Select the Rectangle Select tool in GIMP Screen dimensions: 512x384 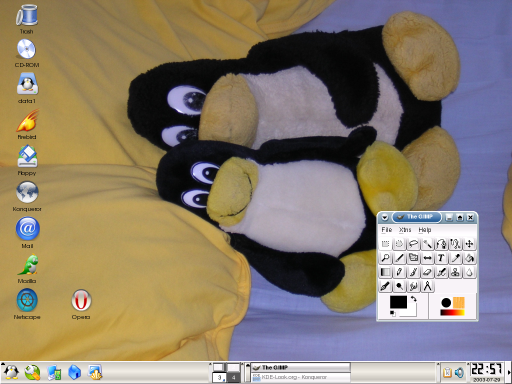pos(385,244)
